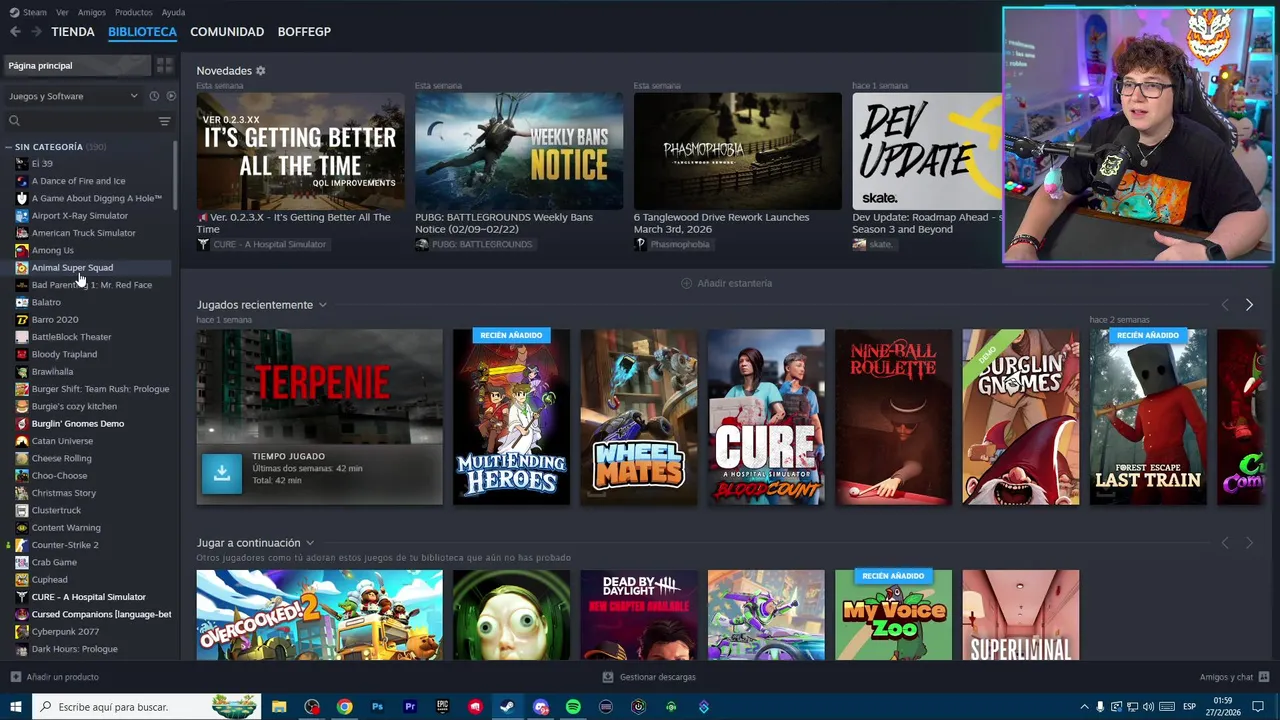Open Balatro in the library list

pyautogui.click(x=46, y=302)
